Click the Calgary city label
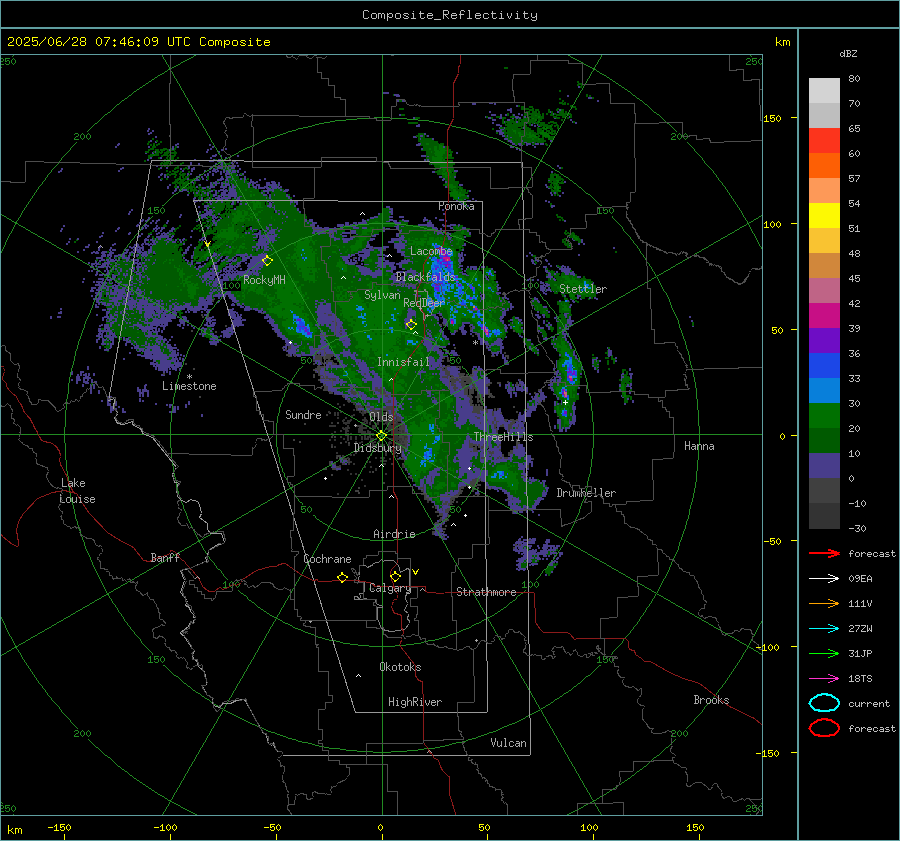This screenshot has height=841, width=900. [390, 588]
